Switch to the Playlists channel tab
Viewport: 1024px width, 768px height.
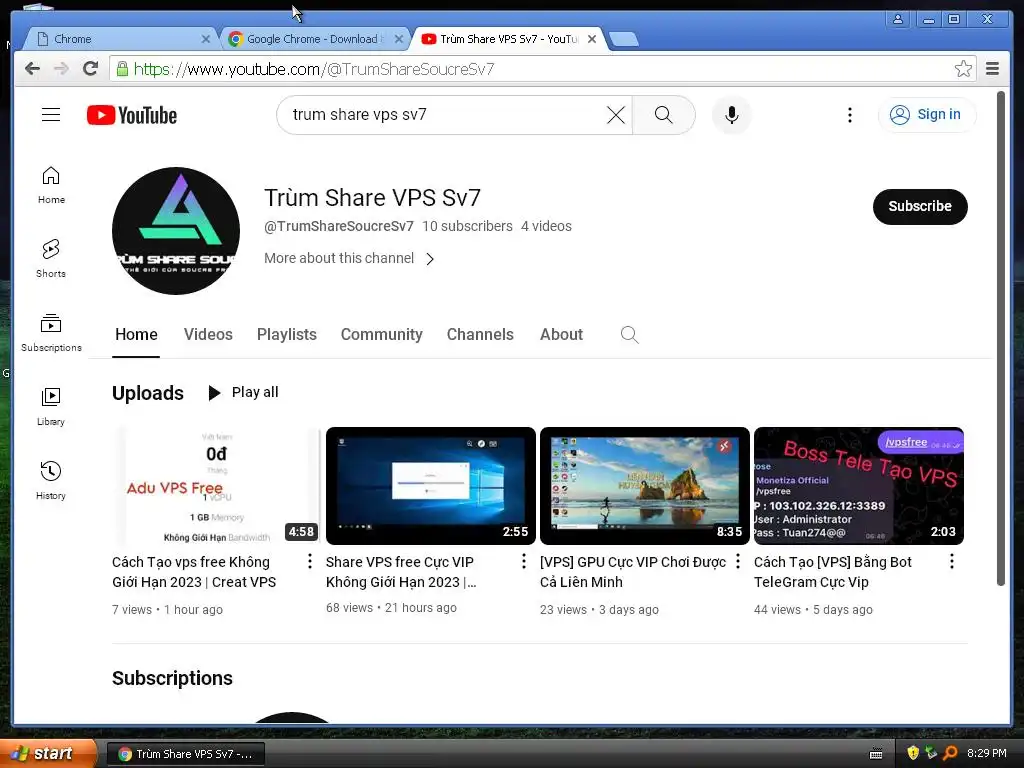coord(287,334)
